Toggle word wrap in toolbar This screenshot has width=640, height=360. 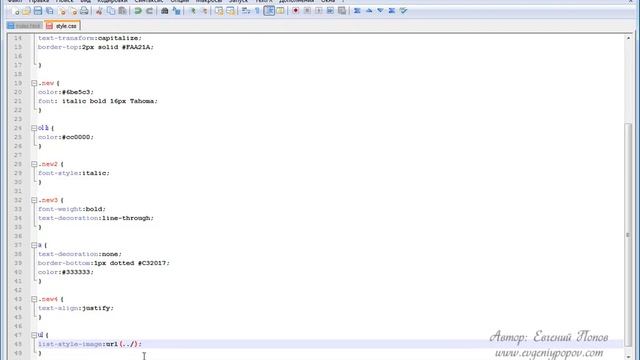[x=246, y=11]
